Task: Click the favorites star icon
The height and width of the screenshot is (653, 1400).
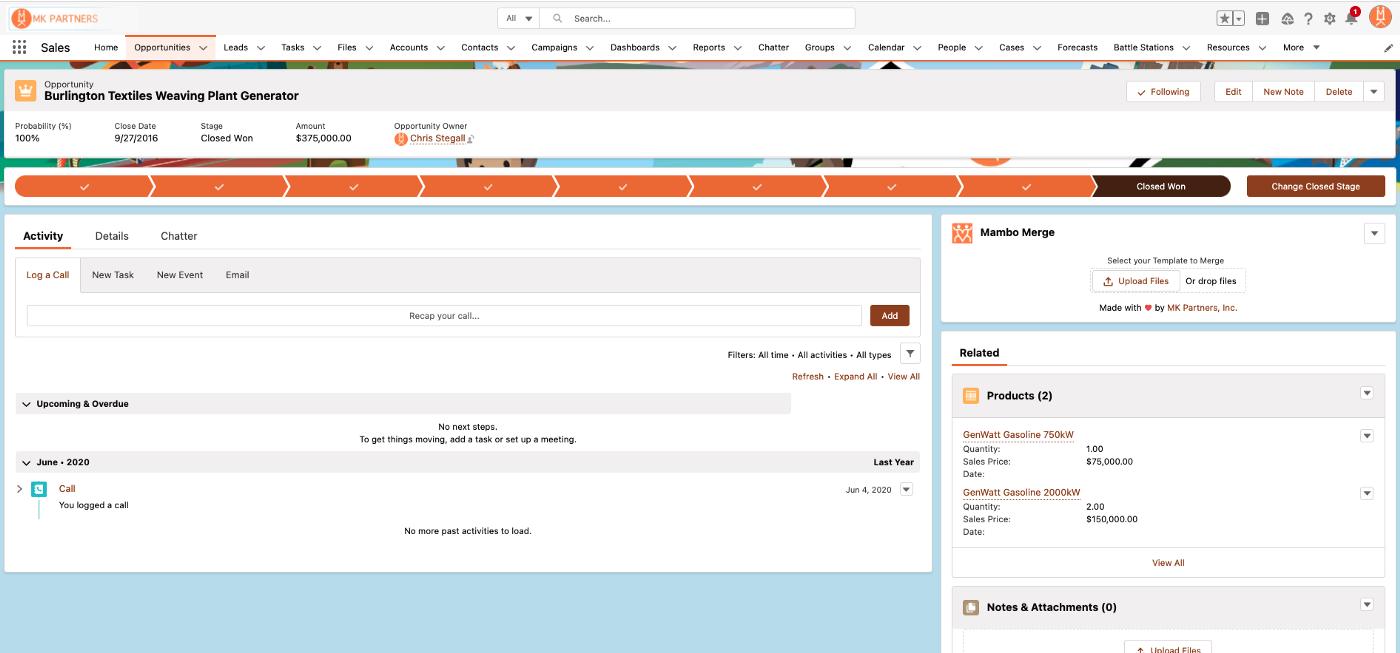Action: (x=1224, y=18)
